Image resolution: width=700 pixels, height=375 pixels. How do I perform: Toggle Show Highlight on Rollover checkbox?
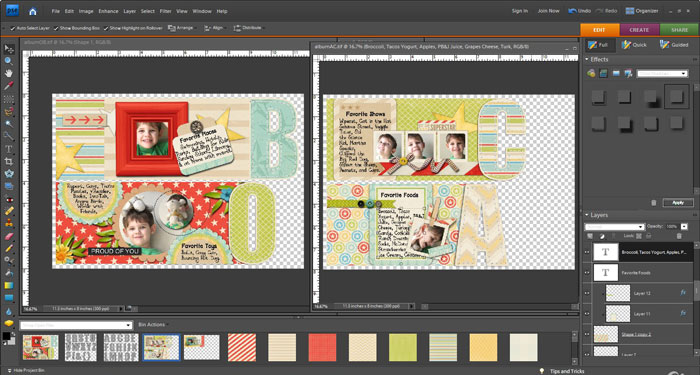click(x=106, y=28)
